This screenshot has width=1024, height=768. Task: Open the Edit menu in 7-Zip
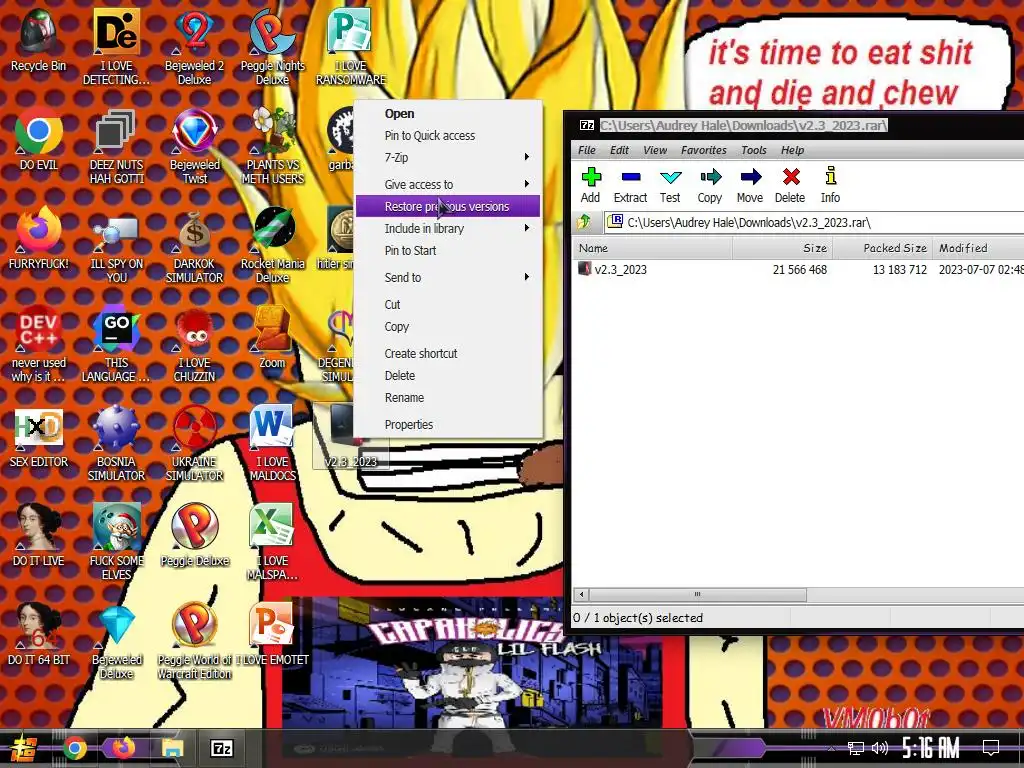pos(619,150)
